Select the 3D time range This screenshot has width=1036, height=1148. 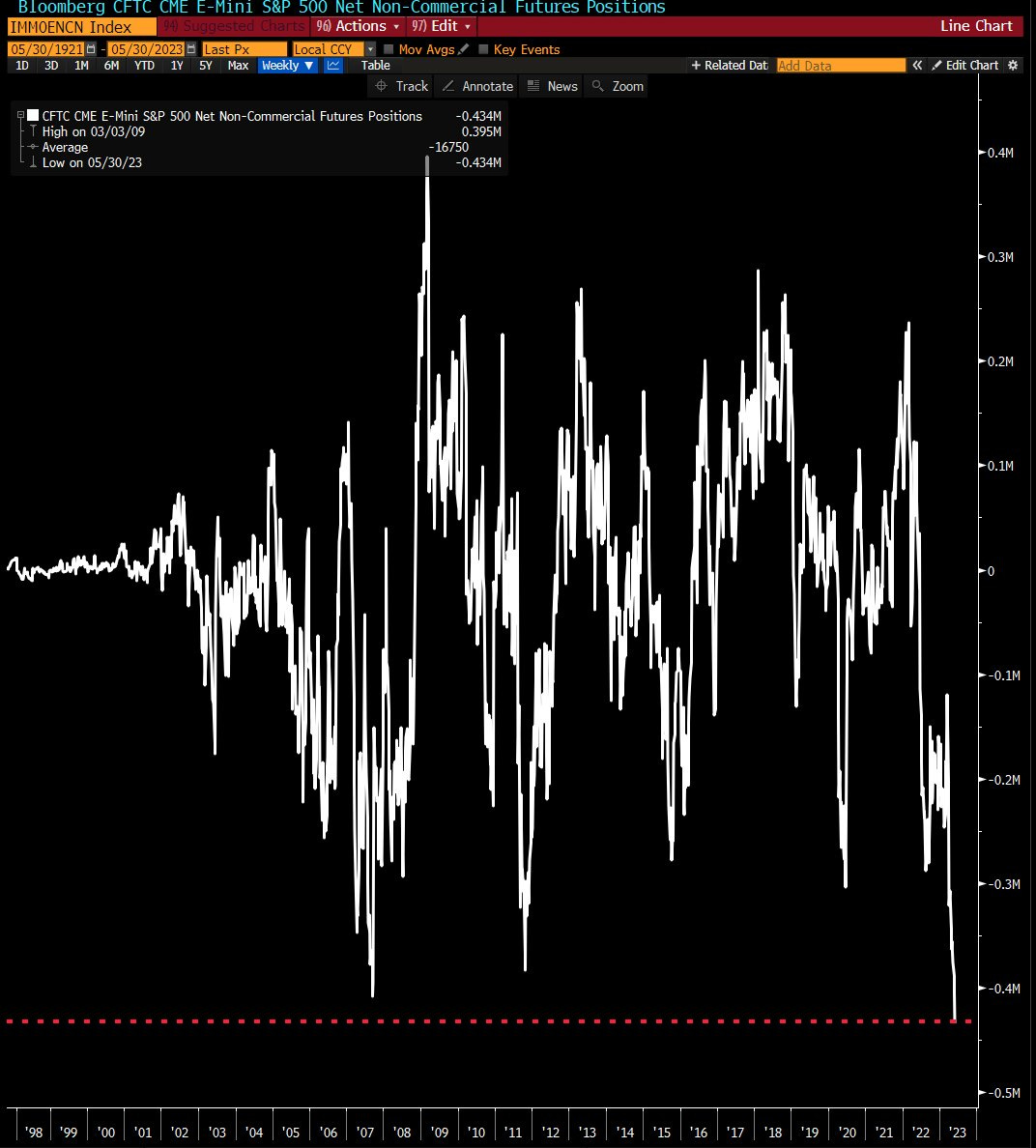pyautogui.click(x=51, y=65)
